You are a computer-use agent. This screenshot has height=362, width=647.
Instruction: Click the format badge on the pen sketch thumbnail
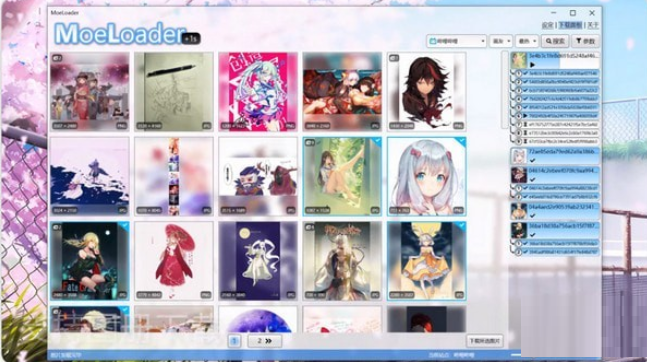coord(206,125)
